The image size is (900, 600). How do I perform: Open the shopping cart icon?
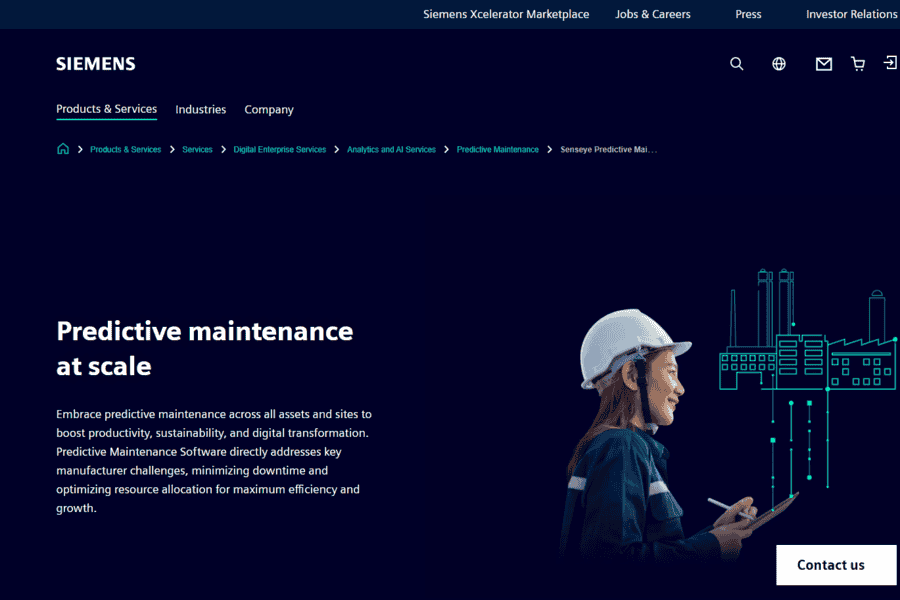click(x=858, y=64)
